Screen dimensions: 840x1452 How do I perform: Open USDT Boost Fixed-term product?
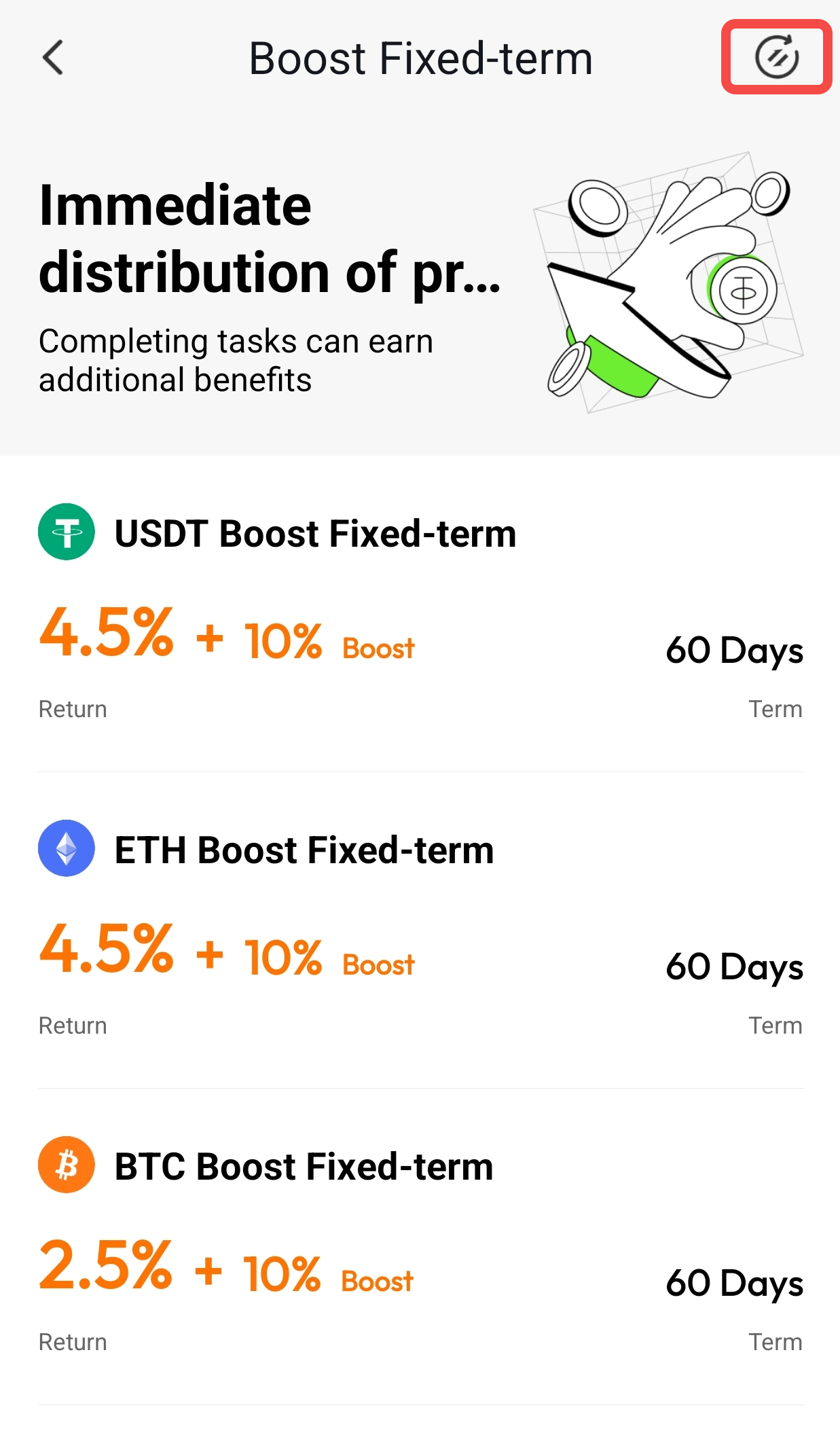click(x=315, y=534)
